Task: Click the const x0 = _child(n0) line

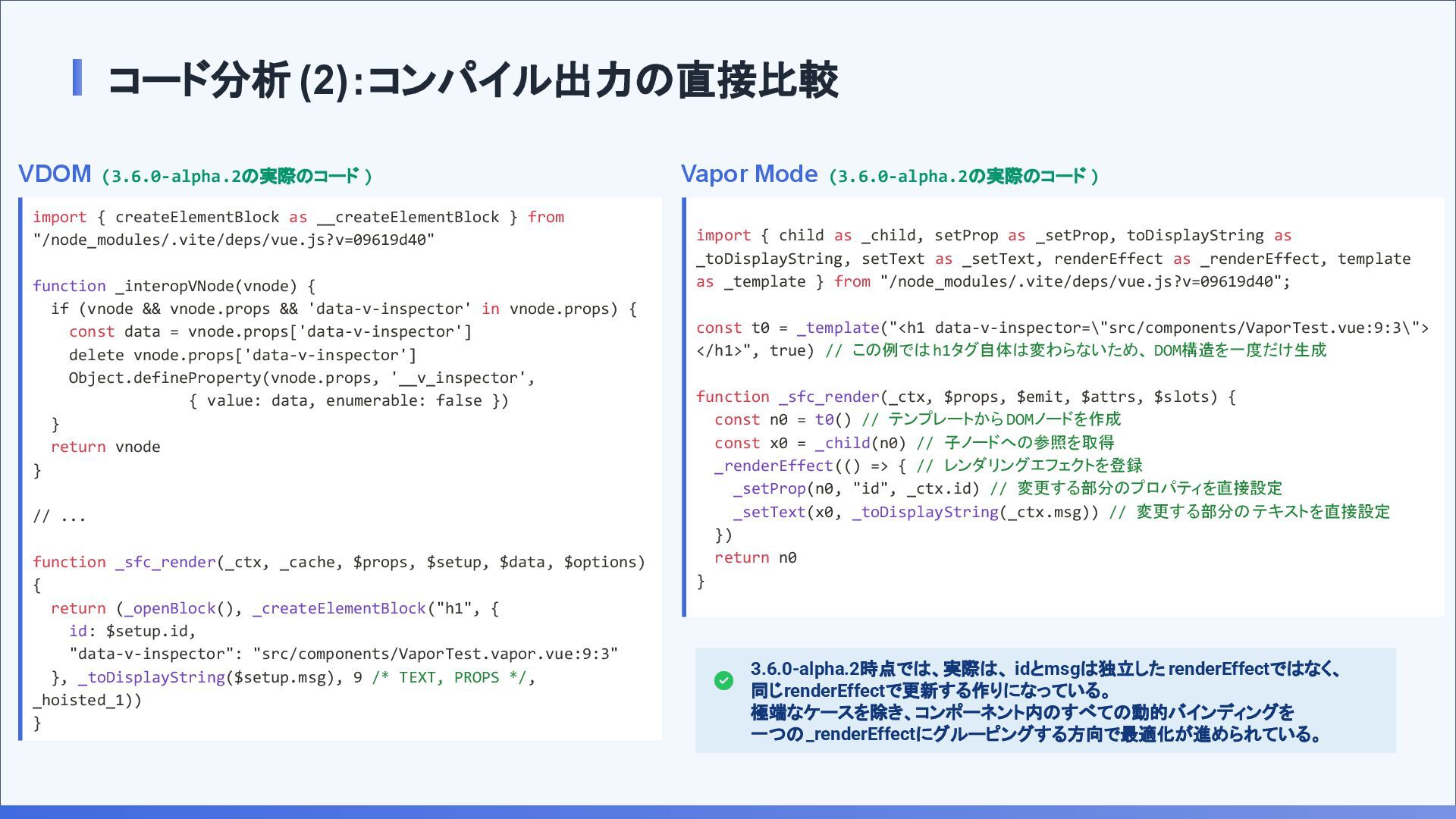Action: click(809, 443)
